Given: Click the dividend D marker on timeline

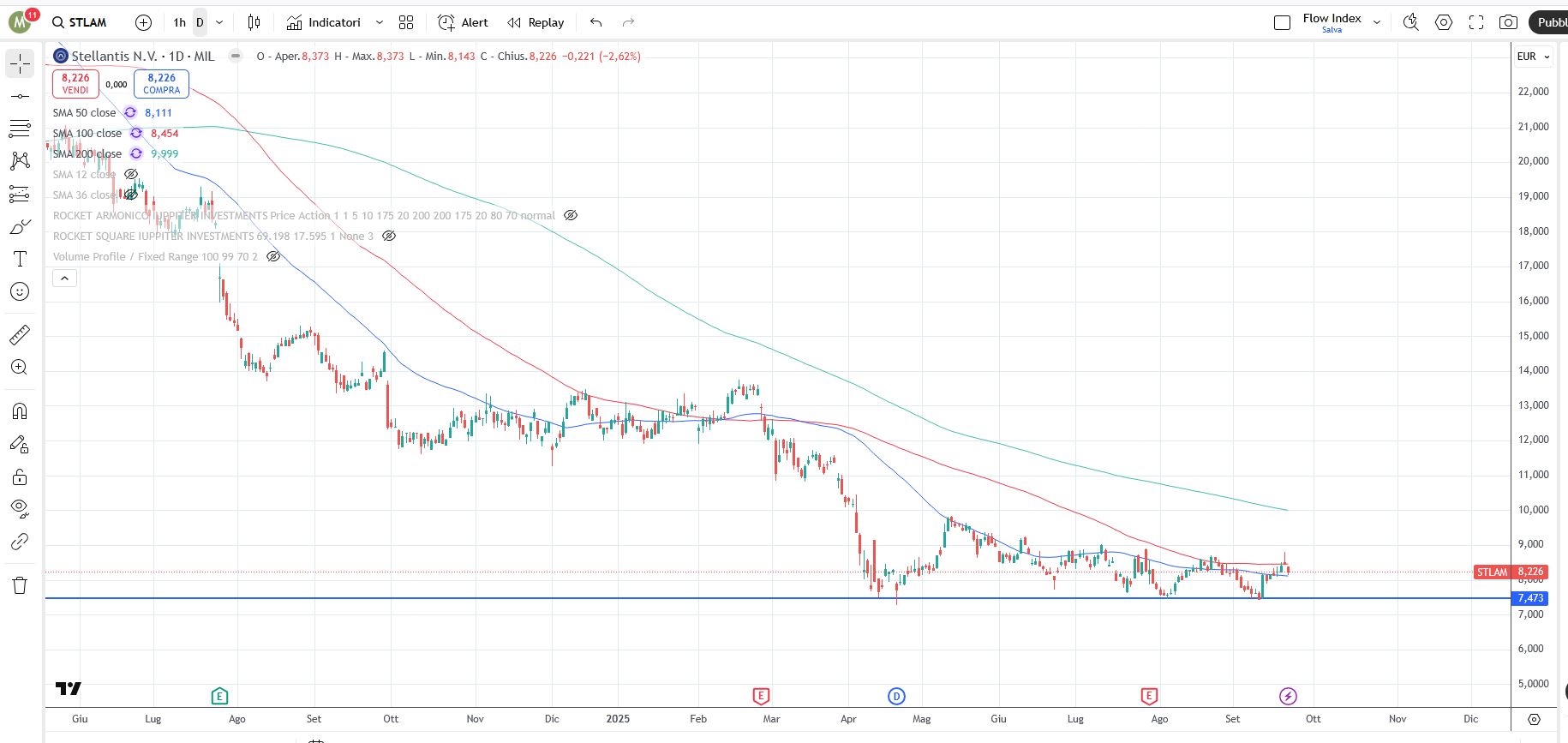Looking at the screenshot, I should (x=896, y=696).
